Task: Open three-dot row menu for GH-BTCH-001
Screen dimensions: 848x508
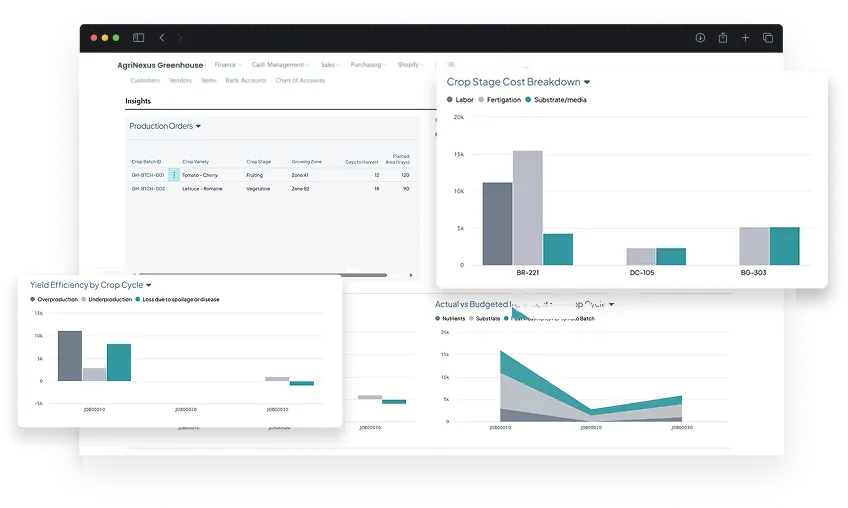Action: pos(174,175)
